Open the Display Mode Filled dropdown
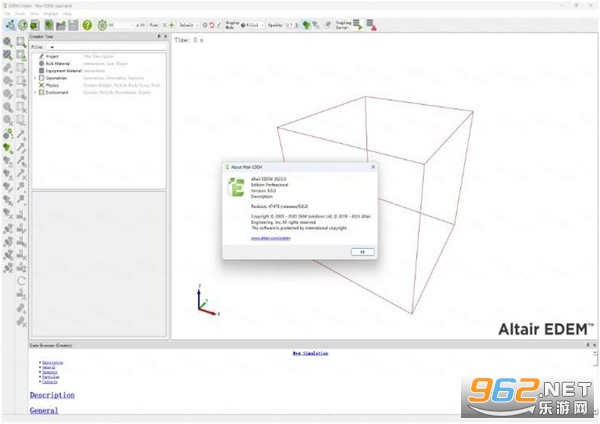The width and height of the screenshot is (600, 424). (x=253, y=25)
